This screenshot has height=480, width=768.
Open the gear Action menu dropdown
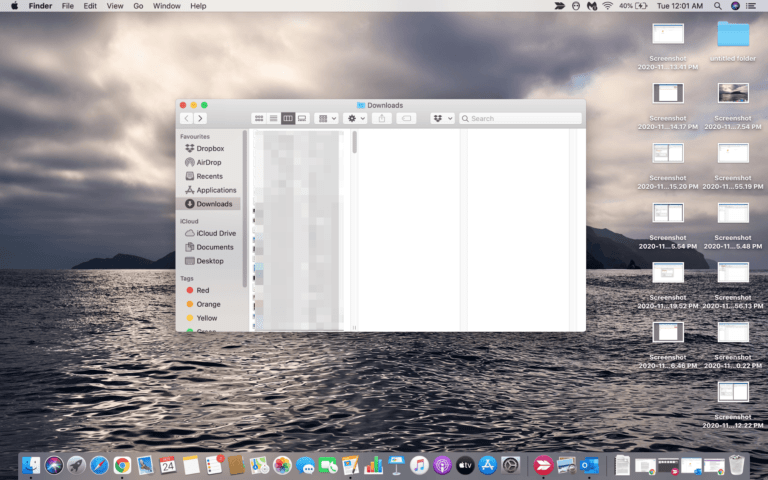click(x=355, y=118)
